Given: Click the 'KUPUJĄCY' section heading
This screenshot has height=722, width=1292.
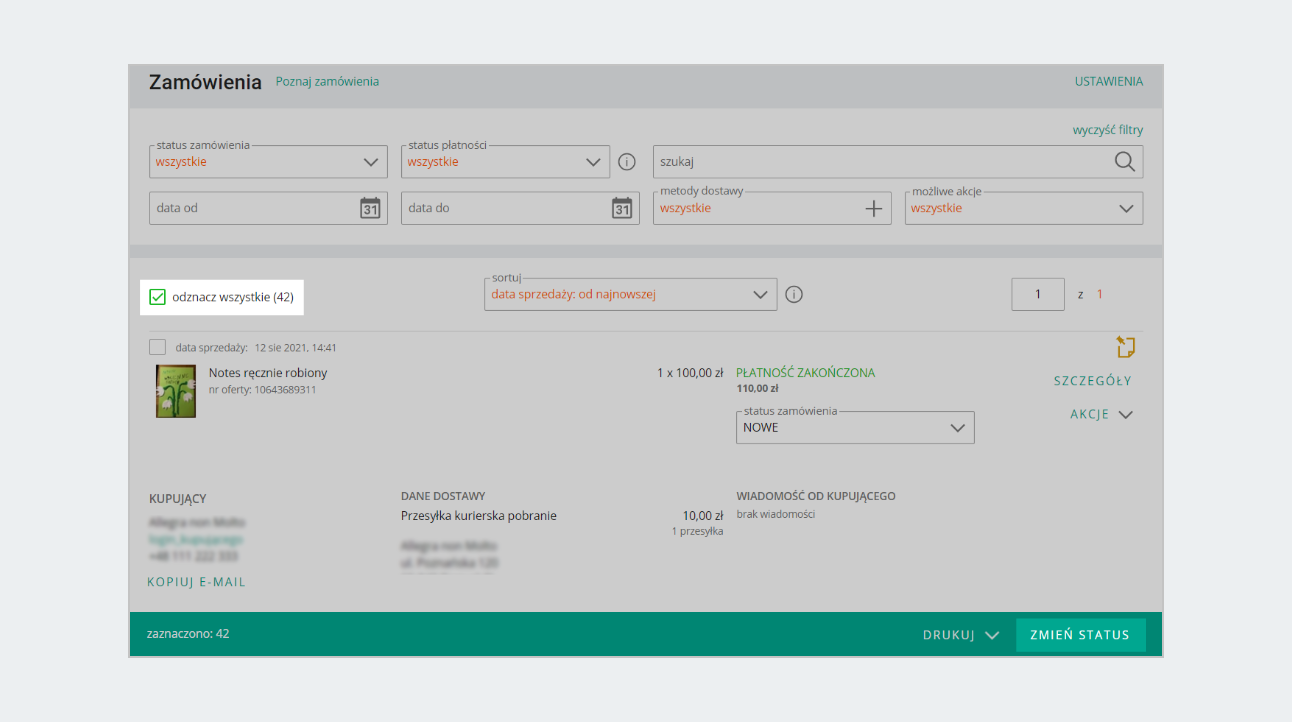Looking at the screenshot, I should coord(178,499).
